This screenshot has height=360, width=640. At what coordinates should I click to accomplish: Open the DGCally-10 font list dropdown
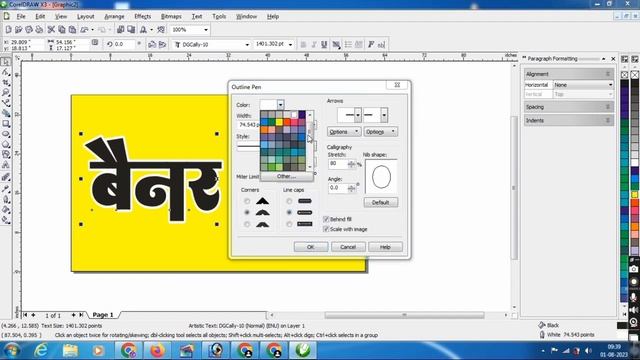pyautogui.click(x=247, y=44)
